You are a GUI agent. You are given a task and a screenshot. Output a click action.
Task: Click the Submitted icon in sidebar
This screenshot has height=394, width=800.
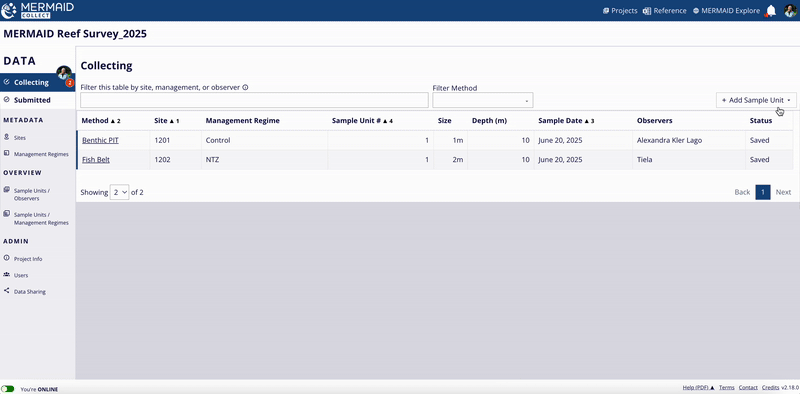click(7, 100)
